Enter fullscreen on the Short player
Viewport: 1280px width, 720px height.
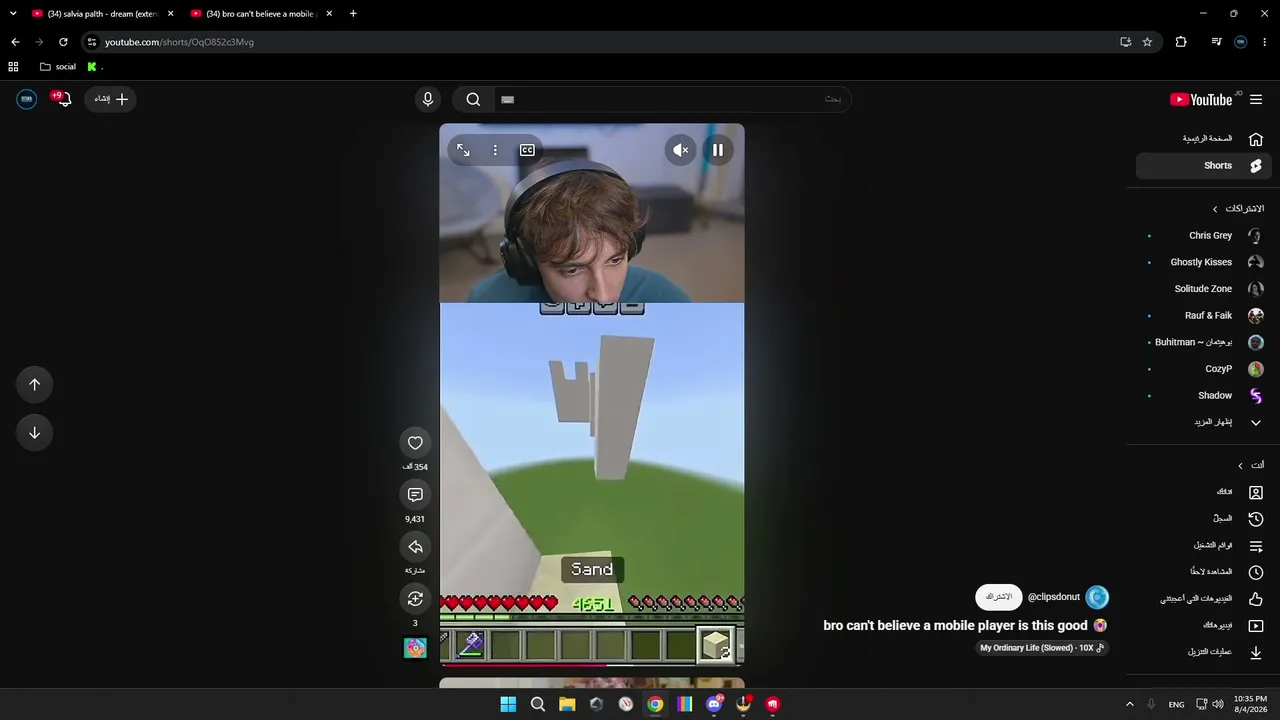463,150
